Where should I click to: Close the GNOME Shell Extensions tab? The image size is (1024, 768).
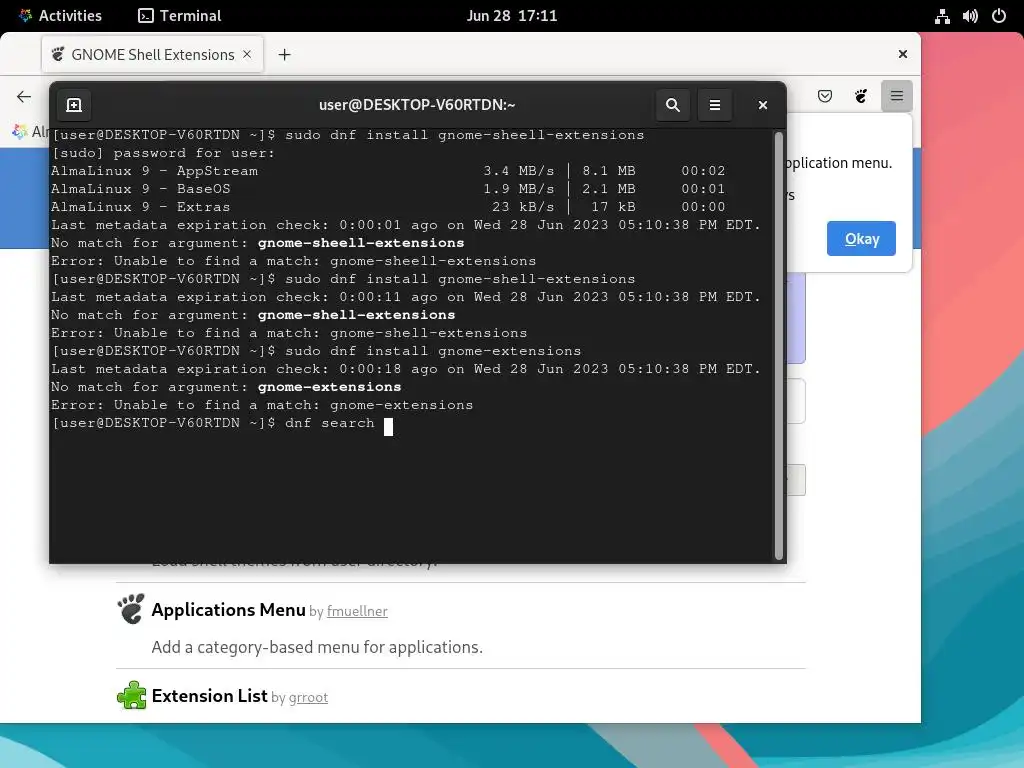click(x=247, y=54)
